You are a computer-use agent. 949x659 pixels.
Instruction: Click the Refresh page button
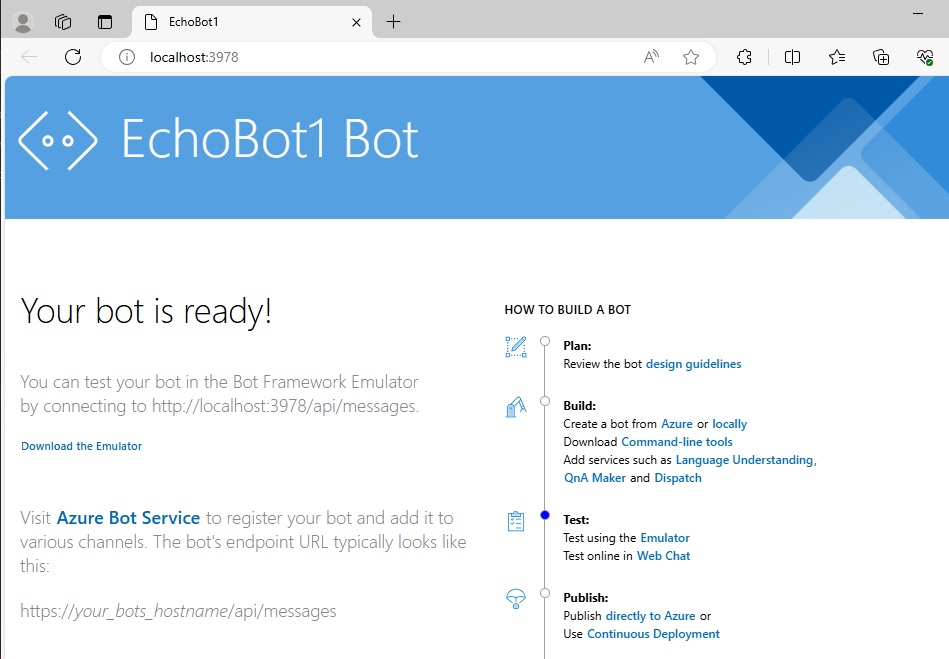[x=73, y=57]
